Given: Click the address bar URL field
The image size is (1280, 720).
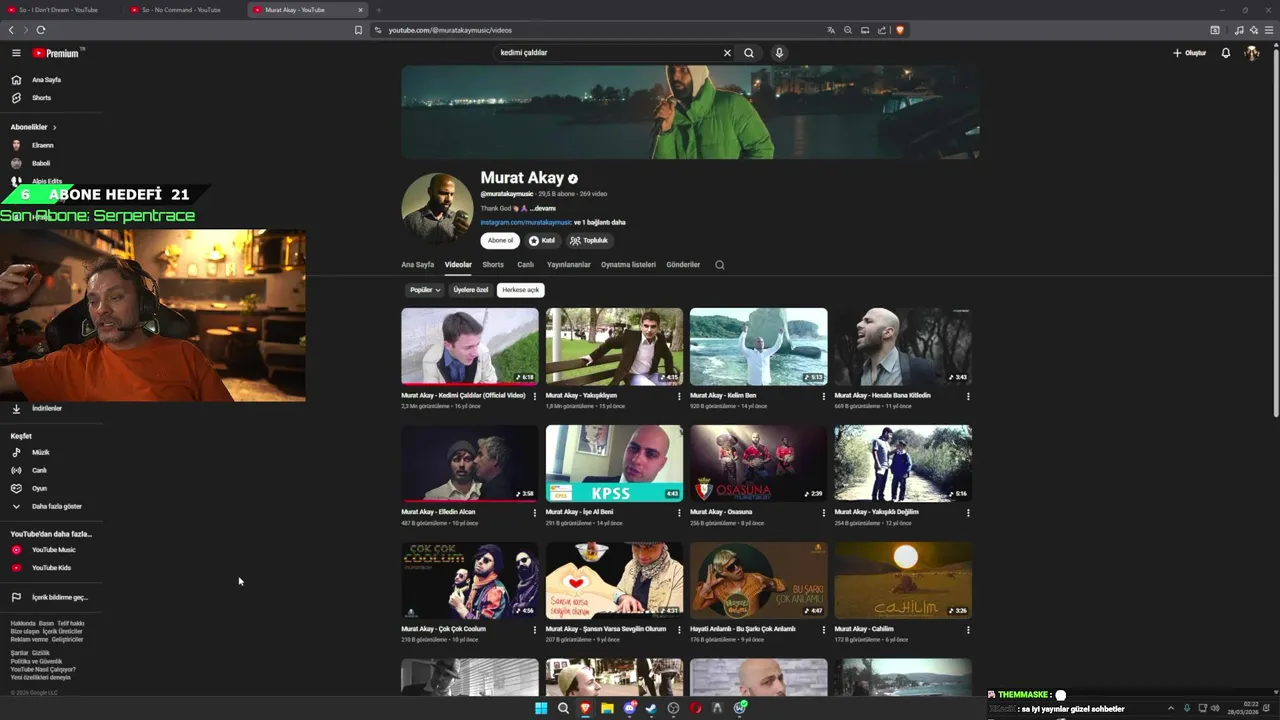Looking at the screenshot, I should point(600,30).
